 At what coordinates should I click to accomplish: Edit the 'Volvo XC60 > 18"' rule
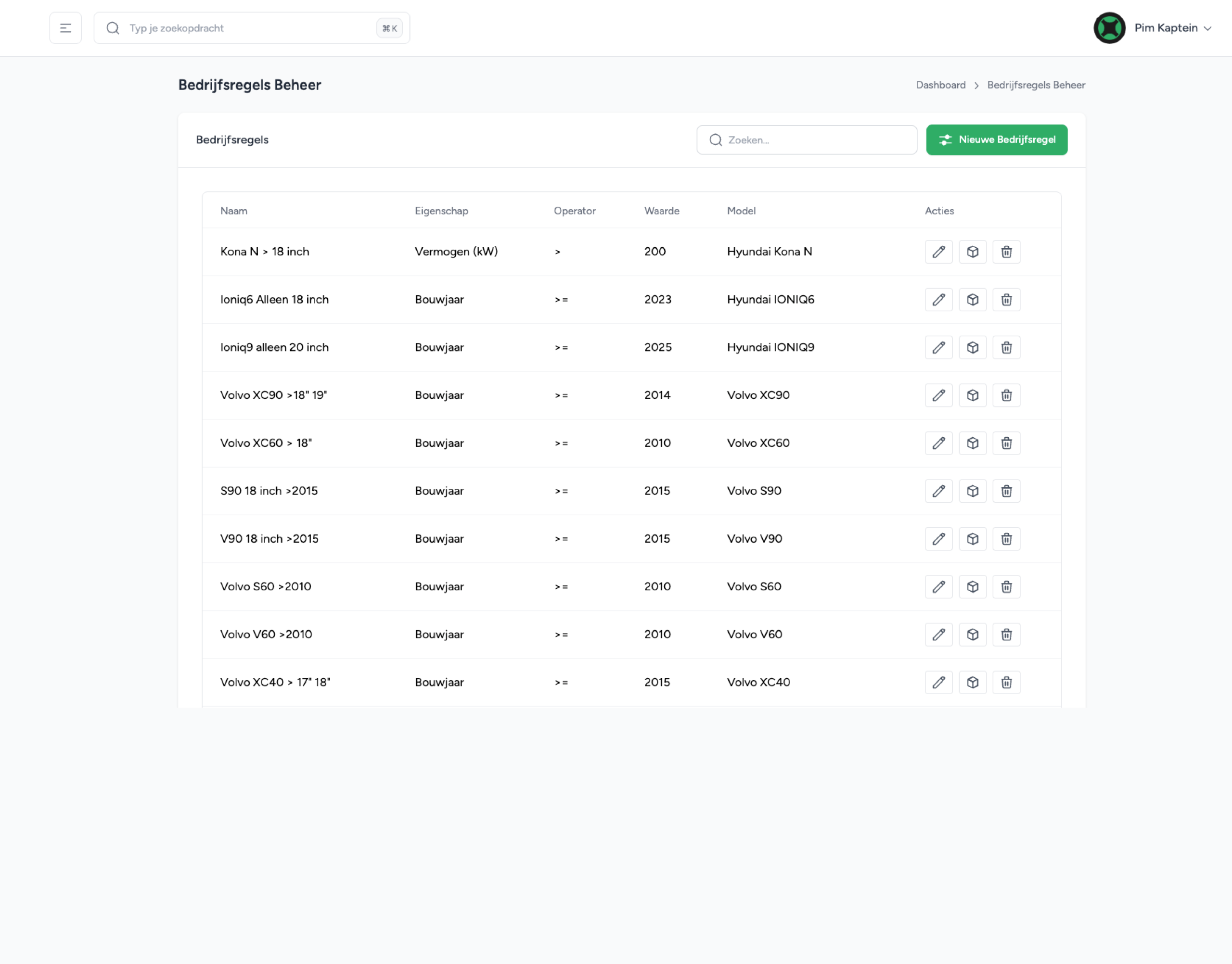tap(938, 443)
